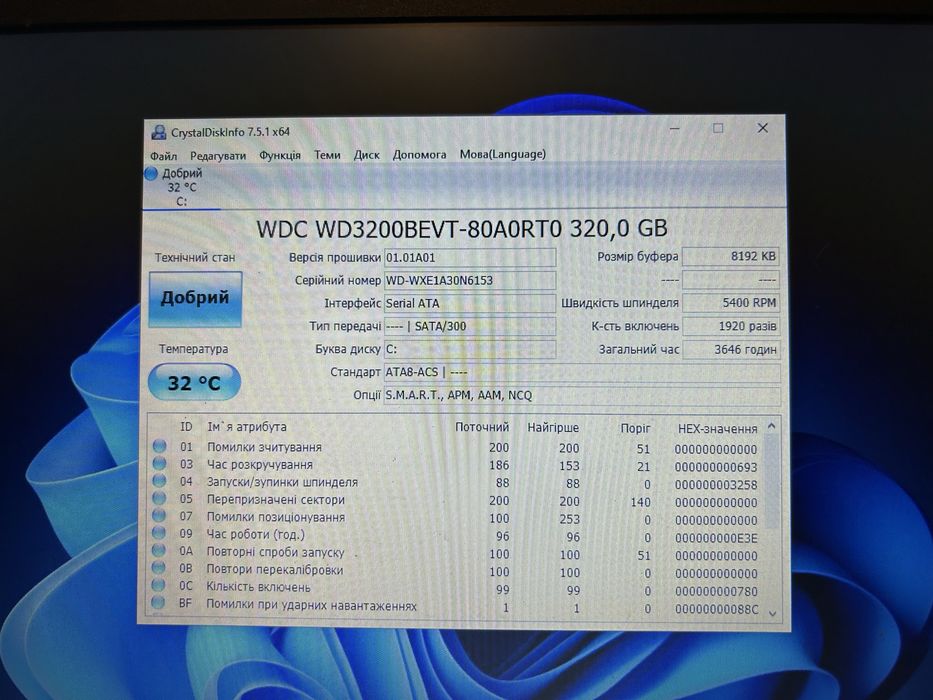Click HEX value 000000000693

716,467
